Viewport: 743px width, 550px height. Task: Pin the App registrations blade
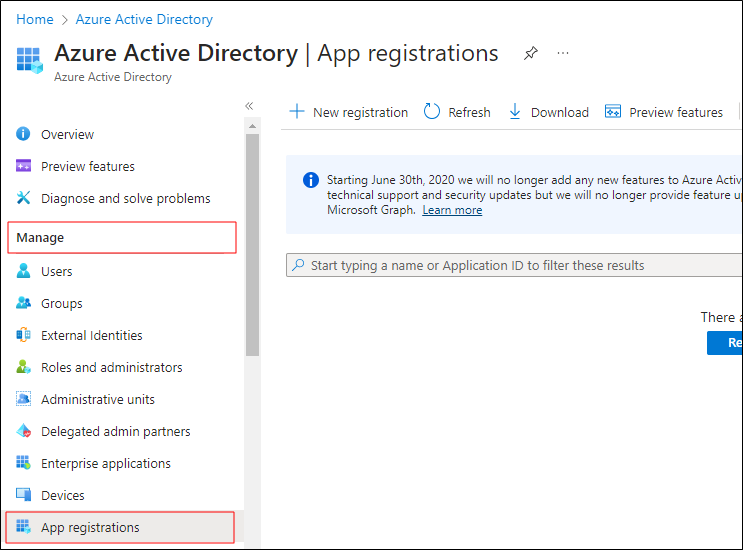pyautogui.click(x=531, y=54)
